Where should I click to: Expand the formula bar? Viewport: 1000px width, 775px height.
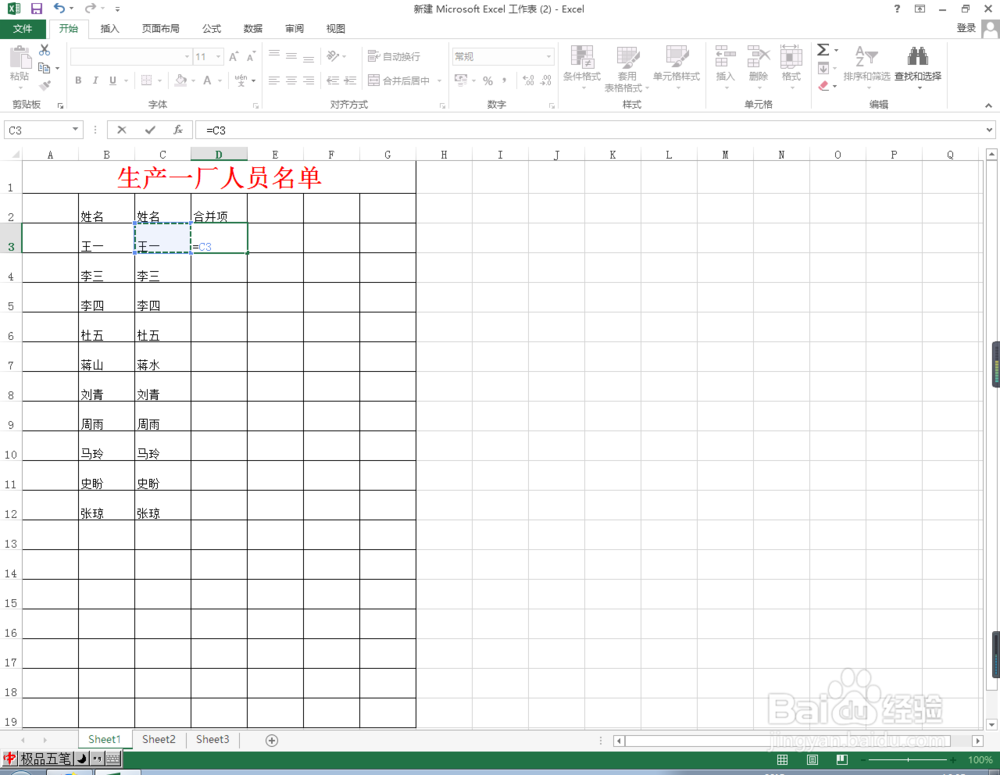[989, 130]
